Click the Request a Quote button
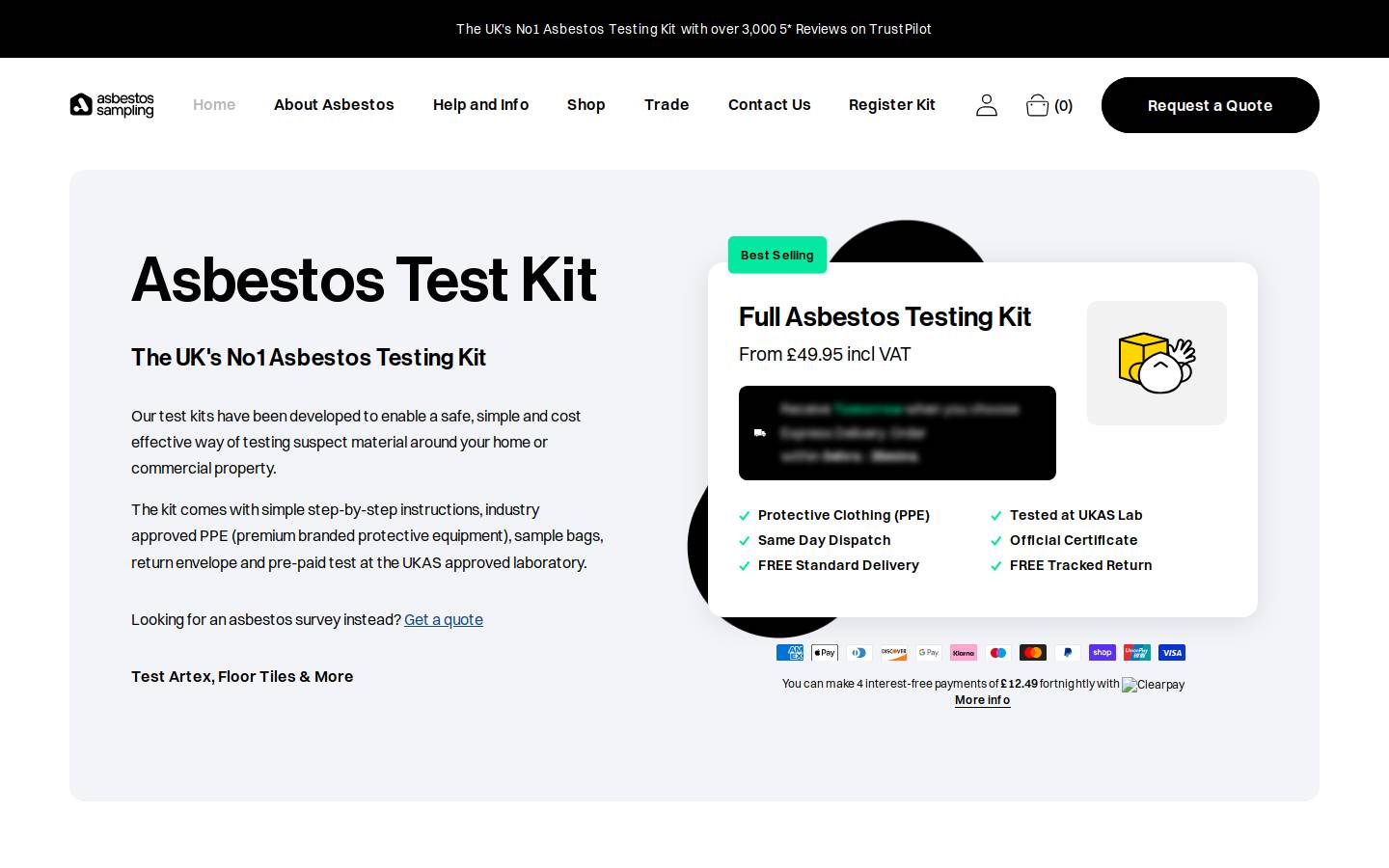Image resolution: width=1389 pixels, height=868 pixels. [1210, 105]
